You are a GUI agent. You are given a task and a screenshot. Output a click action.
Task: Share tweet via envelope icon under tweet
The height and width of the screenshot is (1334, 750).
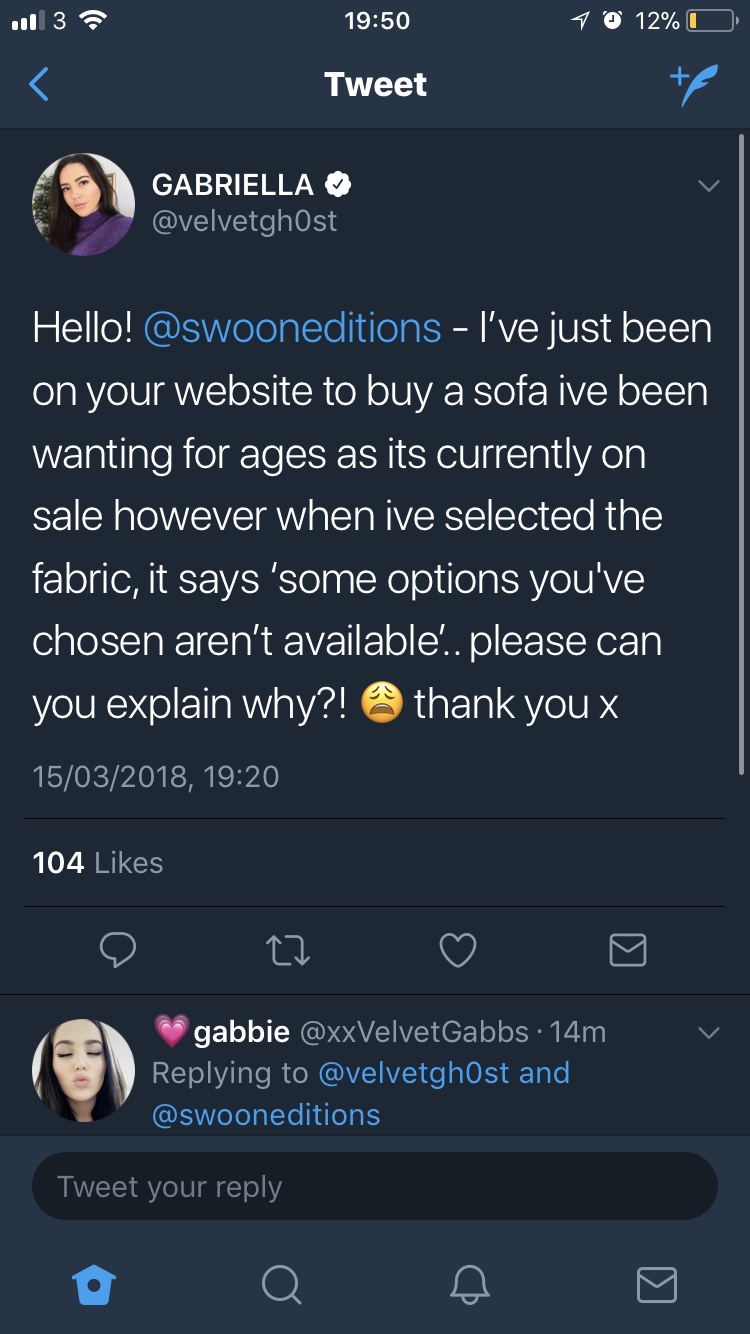(x=628, y=950)
